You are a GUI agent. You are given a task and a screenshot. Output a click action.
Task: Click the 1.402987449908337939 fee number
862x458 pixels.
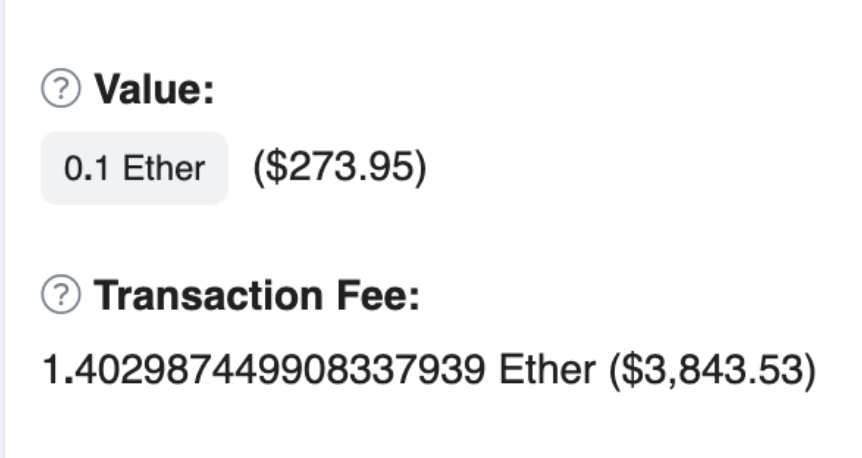264,371
